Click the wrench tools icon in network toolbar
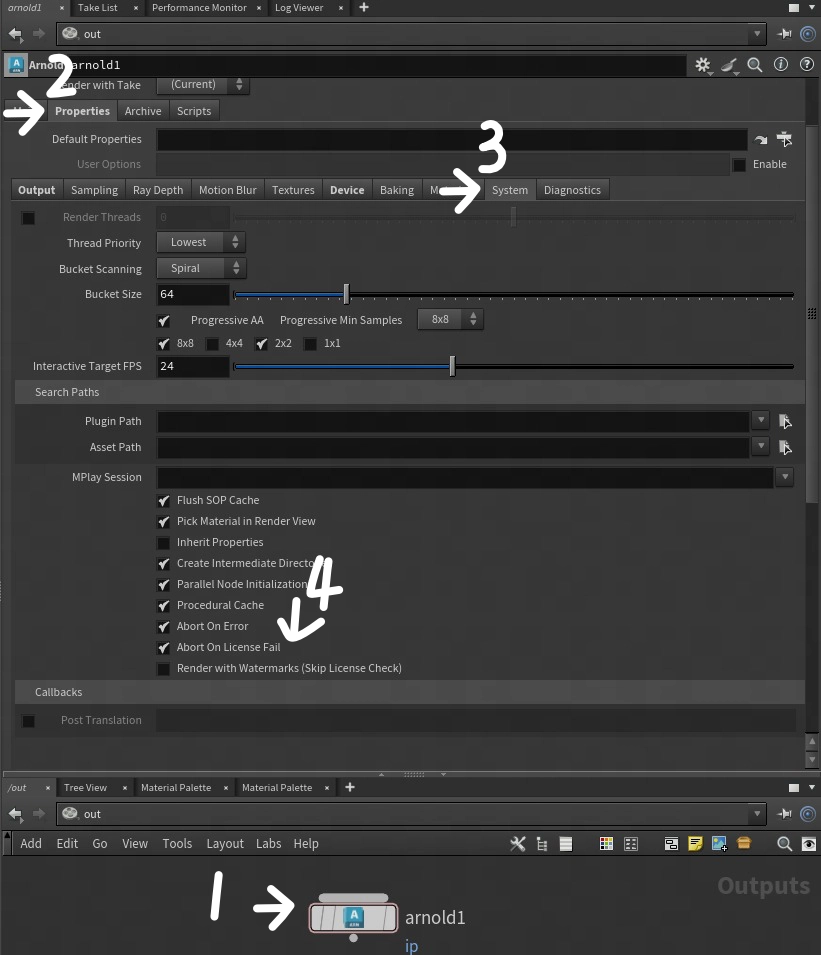Image resolution: width=821 pixels, height=955 pixels. point(517,844)
